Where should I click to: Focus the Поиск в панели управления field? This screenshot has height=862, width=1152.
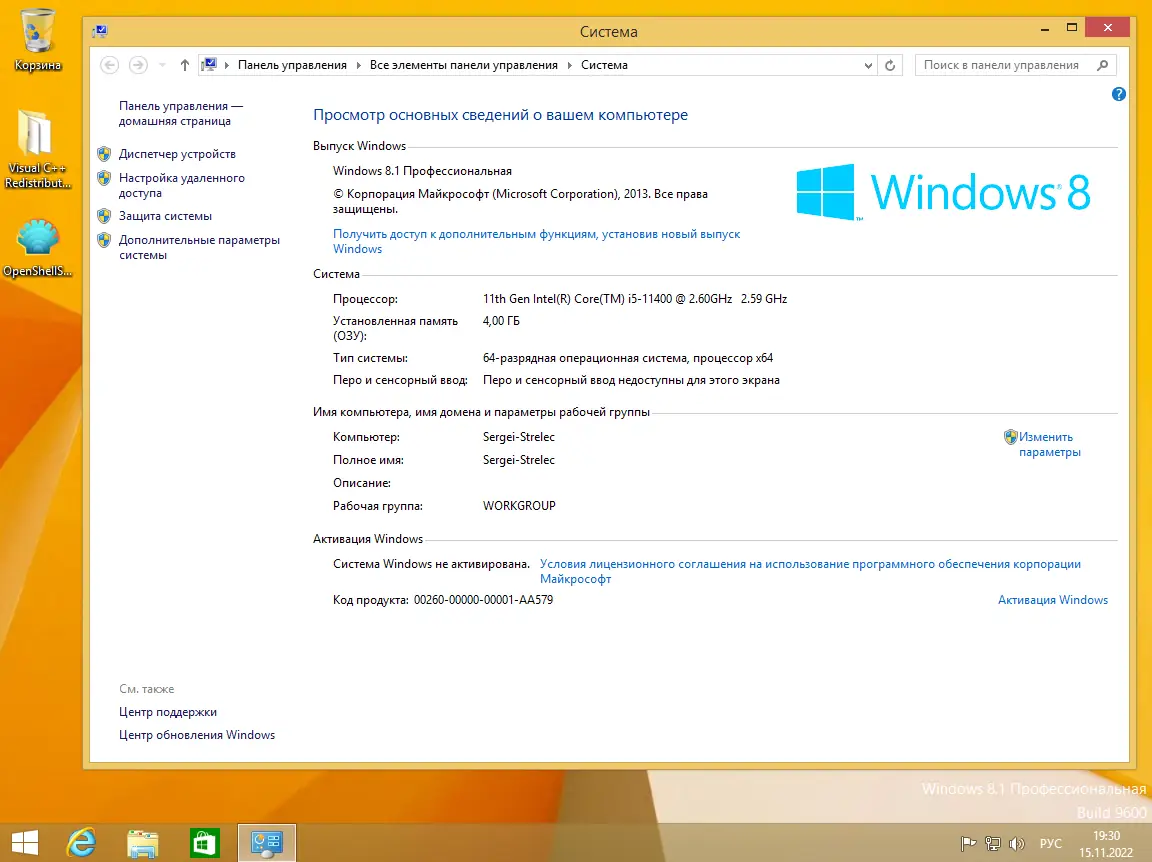1015,65
